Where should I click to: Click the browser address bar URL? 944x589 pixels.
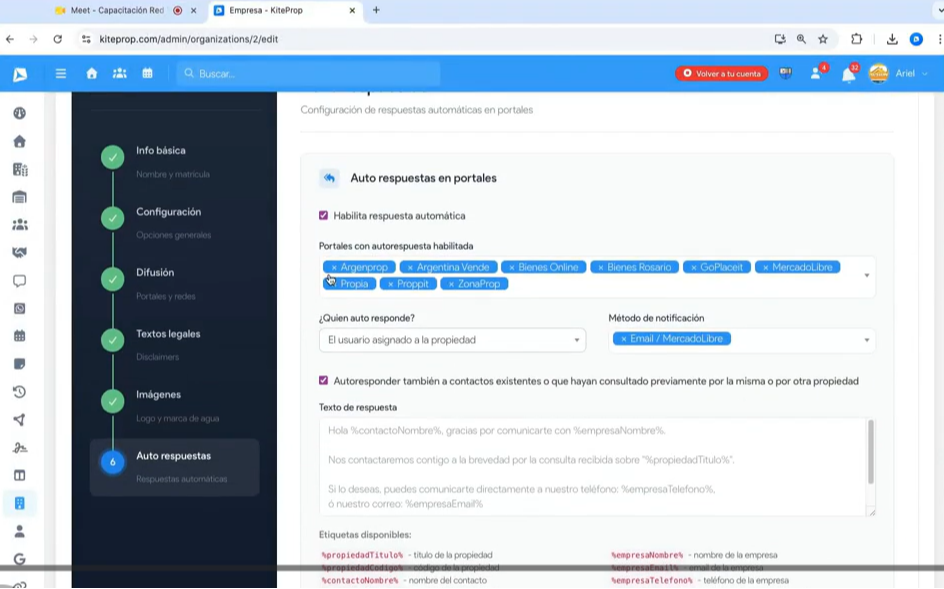pos(189,39)
